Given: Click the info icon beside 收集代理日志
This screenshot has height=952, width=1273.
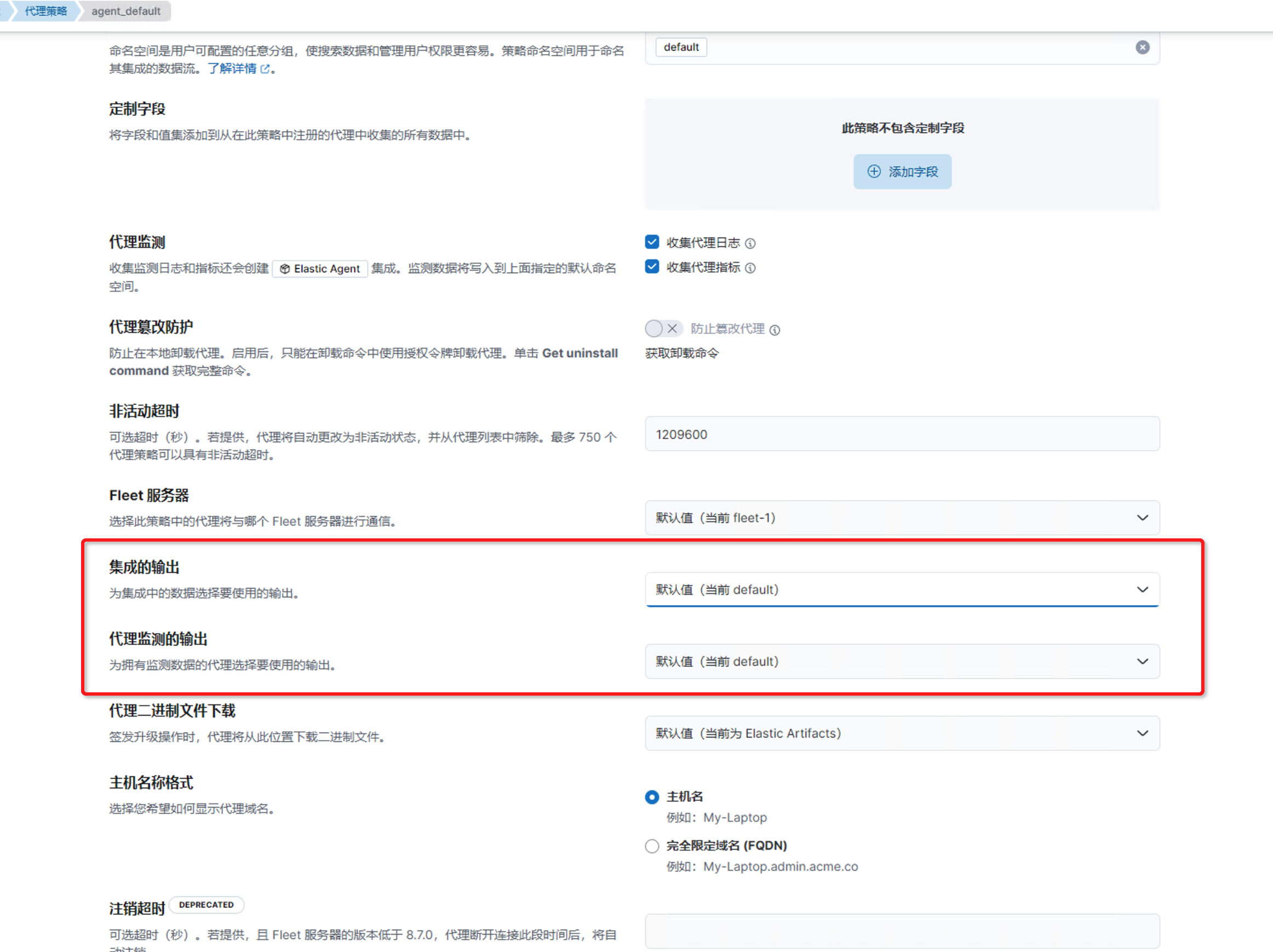Looking at the screenshot, I should [x=750, y=243].
